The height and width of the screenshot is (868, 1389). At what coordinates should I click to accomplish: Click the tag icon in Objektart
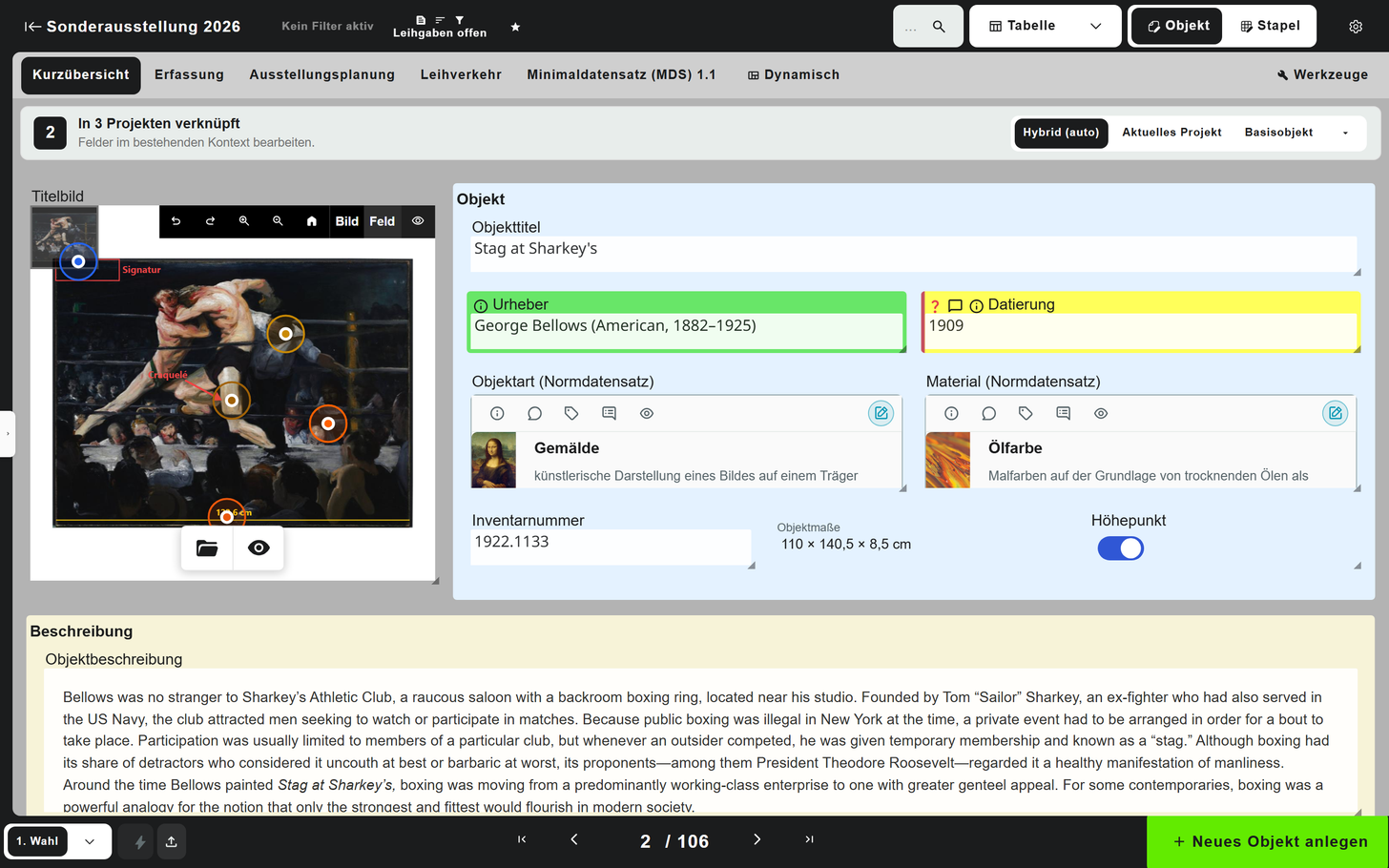coord(571,413)
